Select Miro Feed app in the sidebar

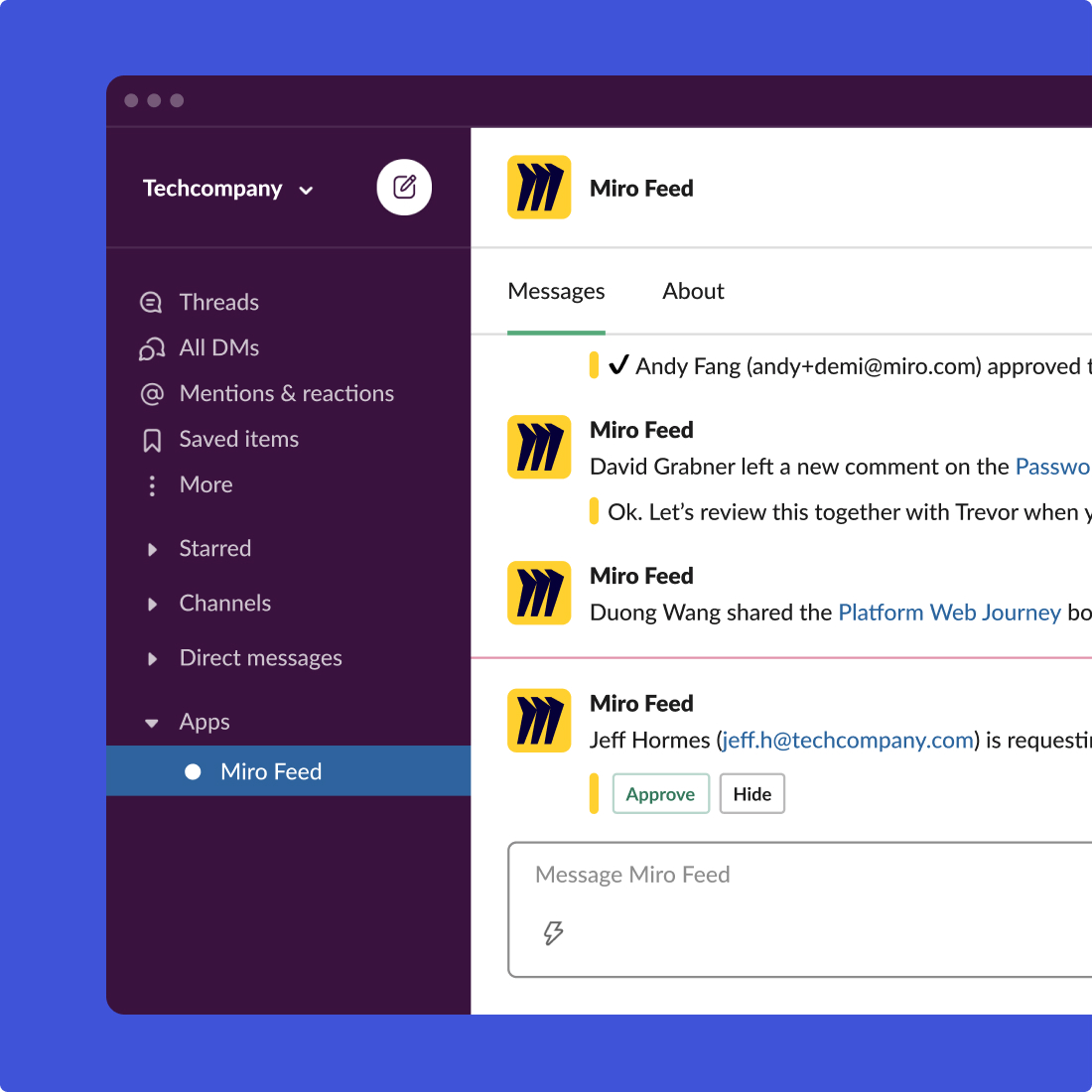(x=288, y=771)
